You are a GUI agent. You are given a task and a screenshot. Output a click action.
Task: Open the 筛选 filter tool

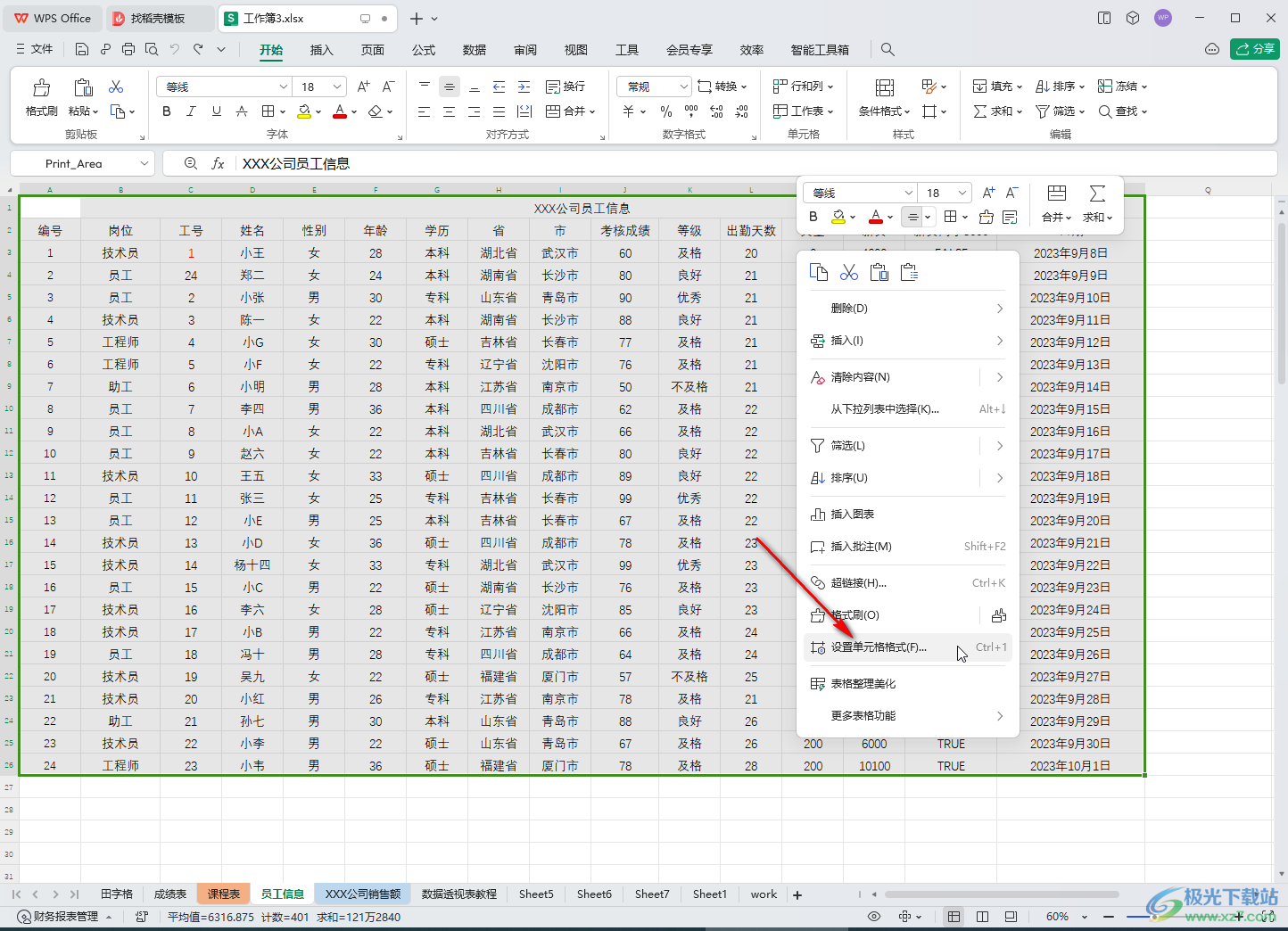coord(1058,111)
